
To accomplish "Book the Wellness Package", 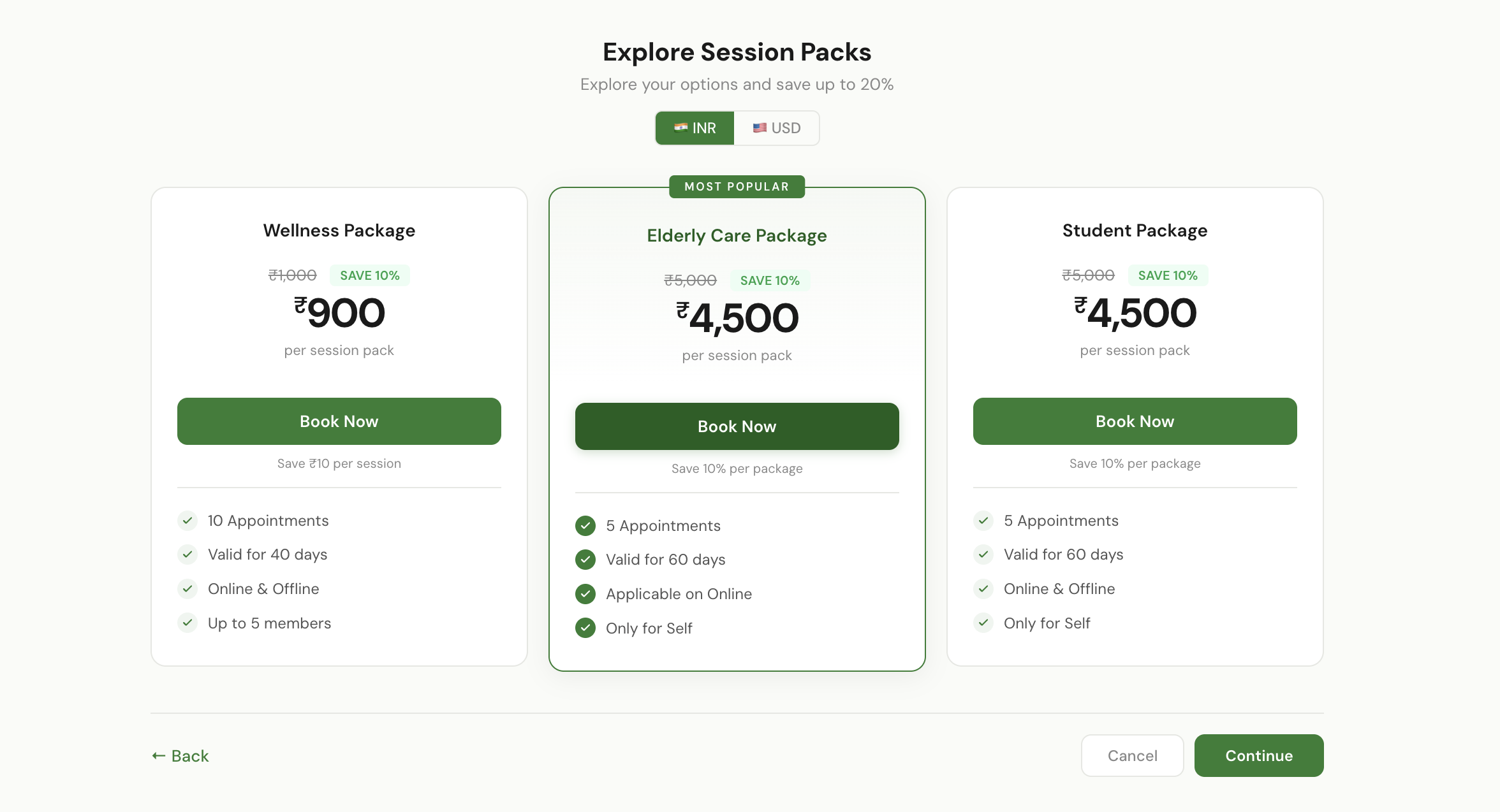I will click(x=339, y=421).
